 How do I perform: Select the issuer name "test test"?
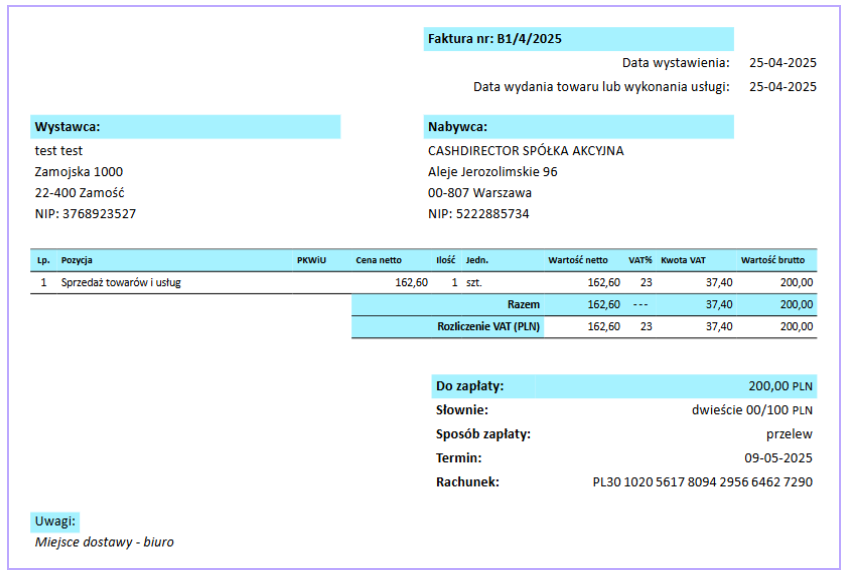59,151
